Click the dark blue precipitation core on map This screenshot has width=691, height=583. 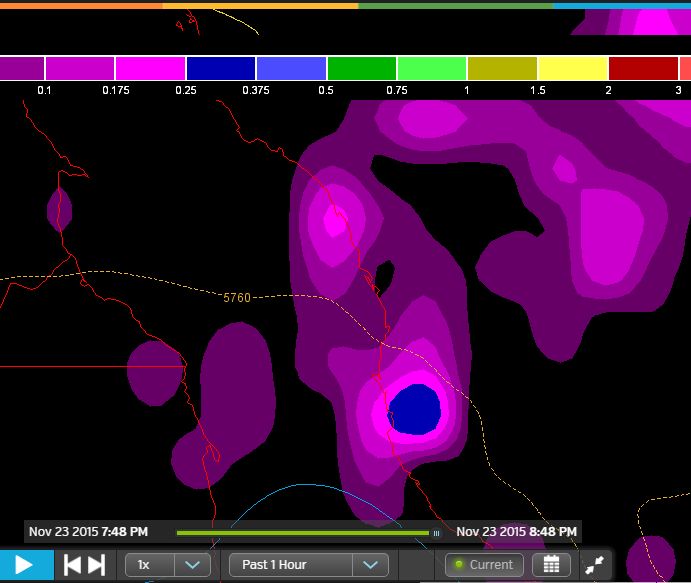(x=414, y=409)
